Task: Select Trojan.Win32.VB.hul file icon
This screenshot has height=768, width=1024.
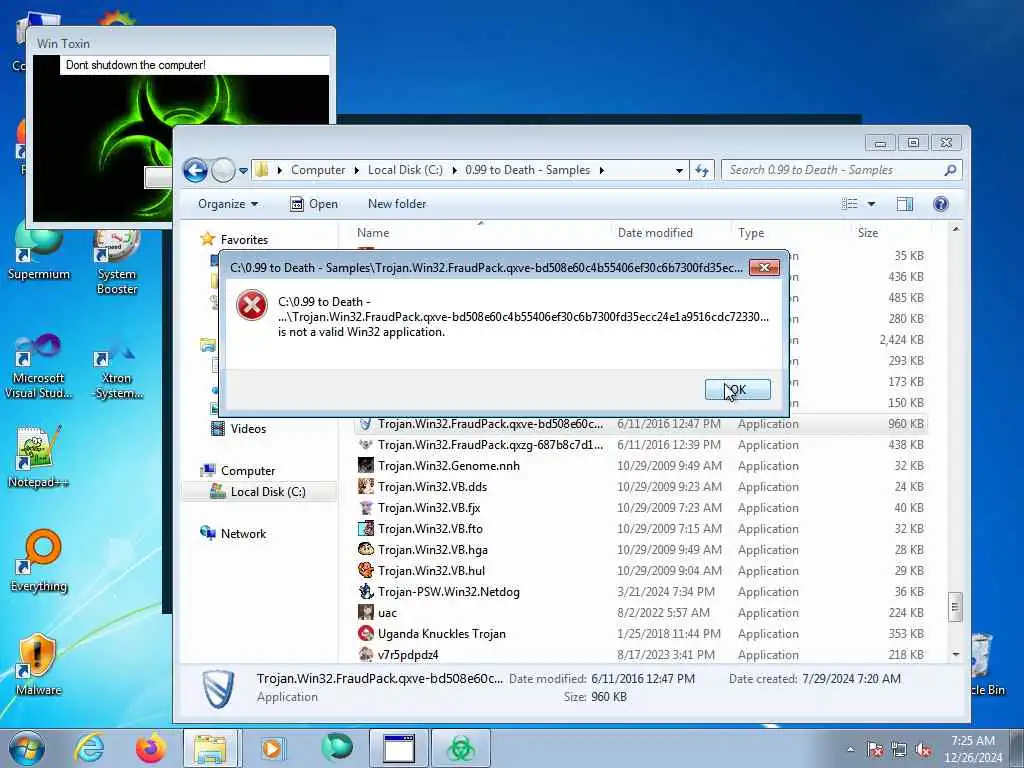Action: point(366,570)
